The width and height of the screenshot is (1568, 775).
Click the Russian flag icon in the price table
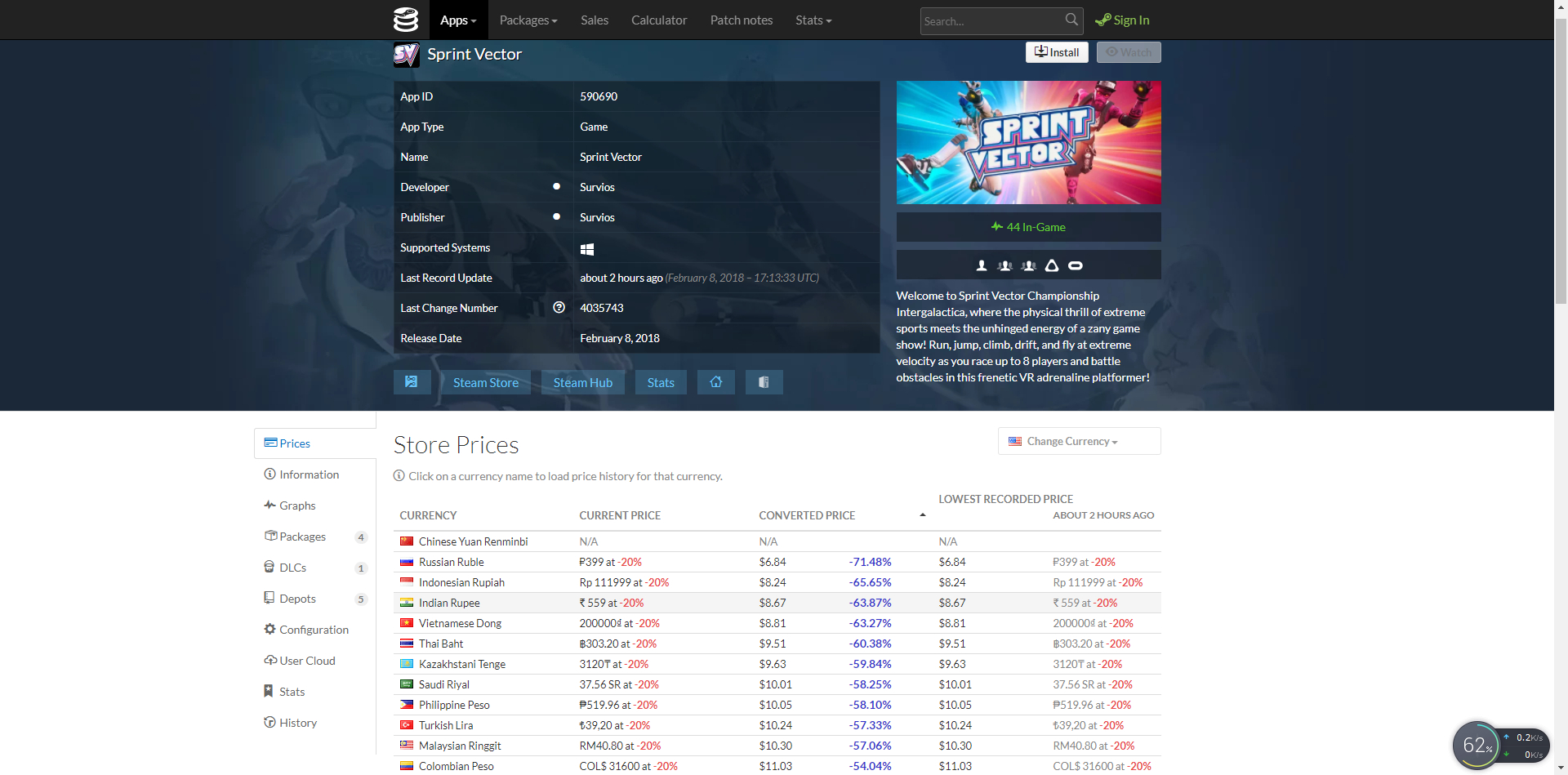click(x=407, y=562)
